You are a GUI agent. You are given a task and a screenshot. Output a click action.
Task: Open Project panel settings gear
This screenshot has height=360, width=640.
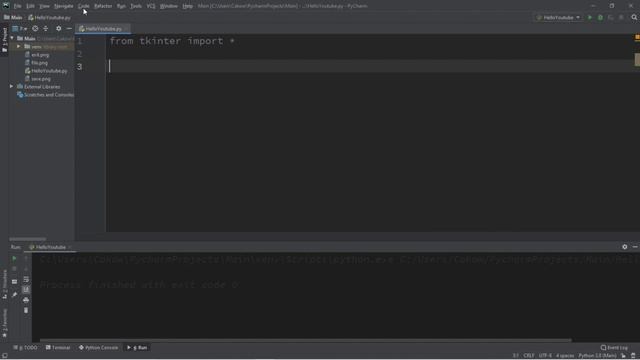[58, 29]
